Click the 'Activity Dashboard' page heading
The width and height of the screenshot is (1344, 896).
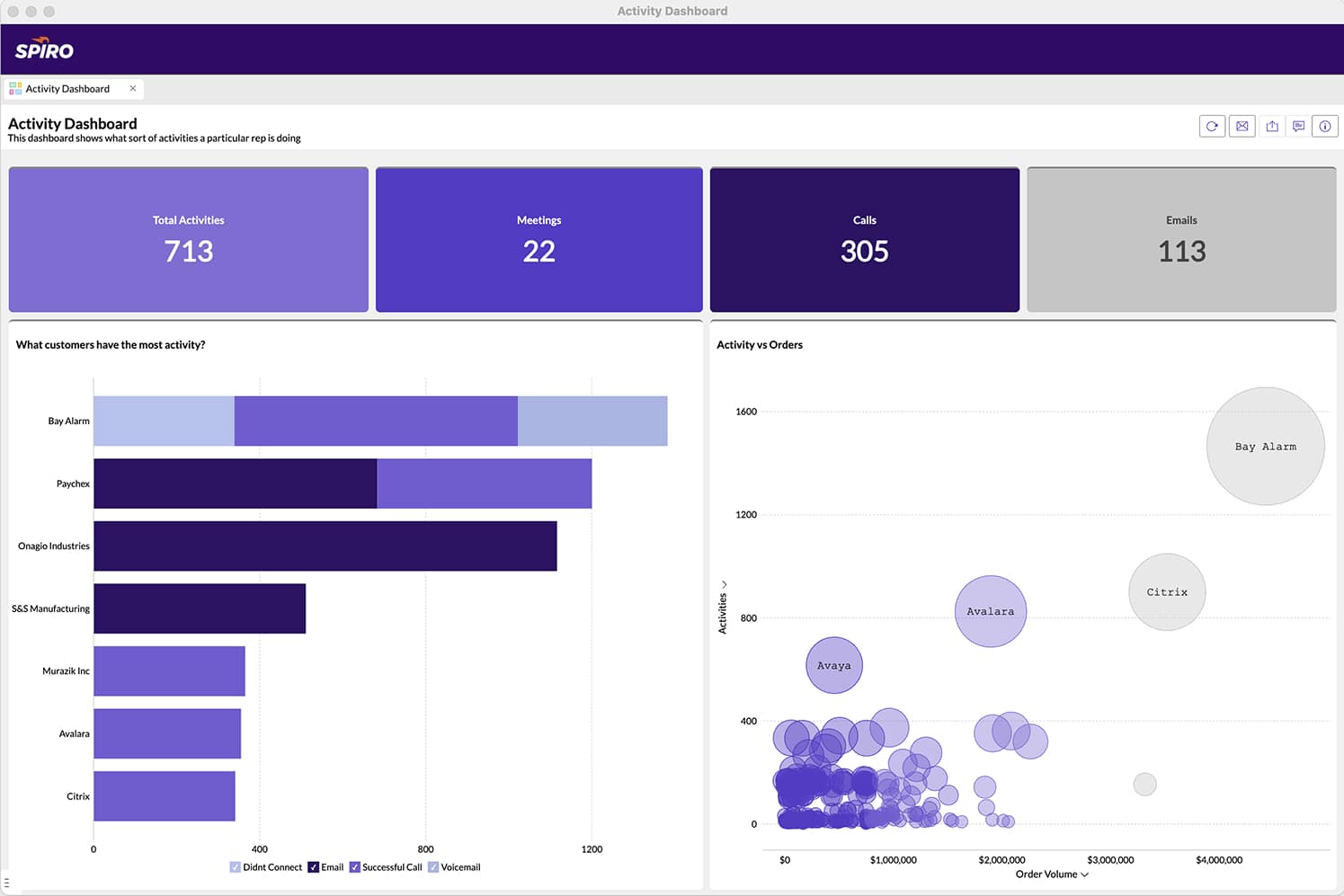(73, 124)
